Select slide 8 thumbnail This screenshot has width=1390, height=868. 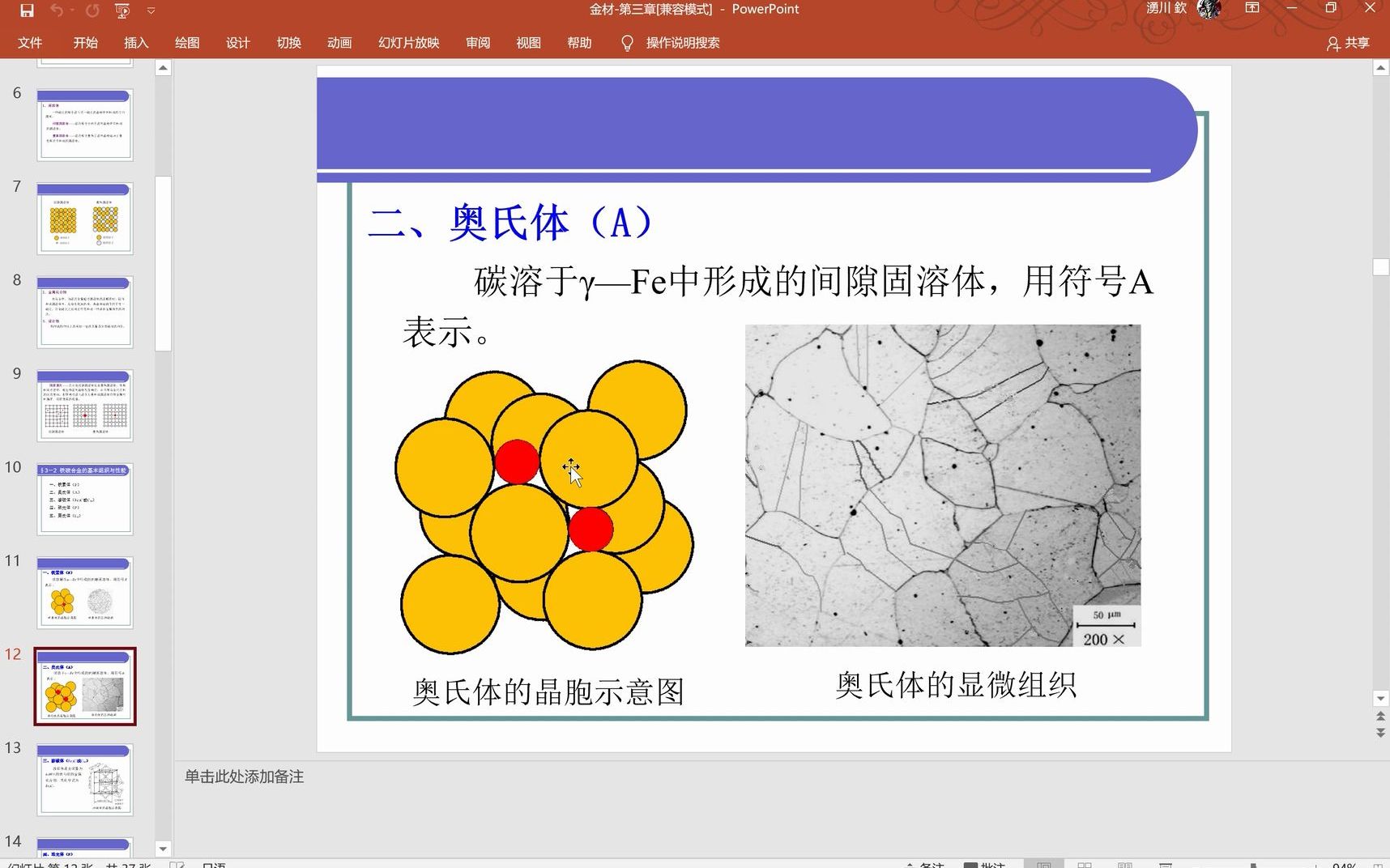[x=85, y=312]
